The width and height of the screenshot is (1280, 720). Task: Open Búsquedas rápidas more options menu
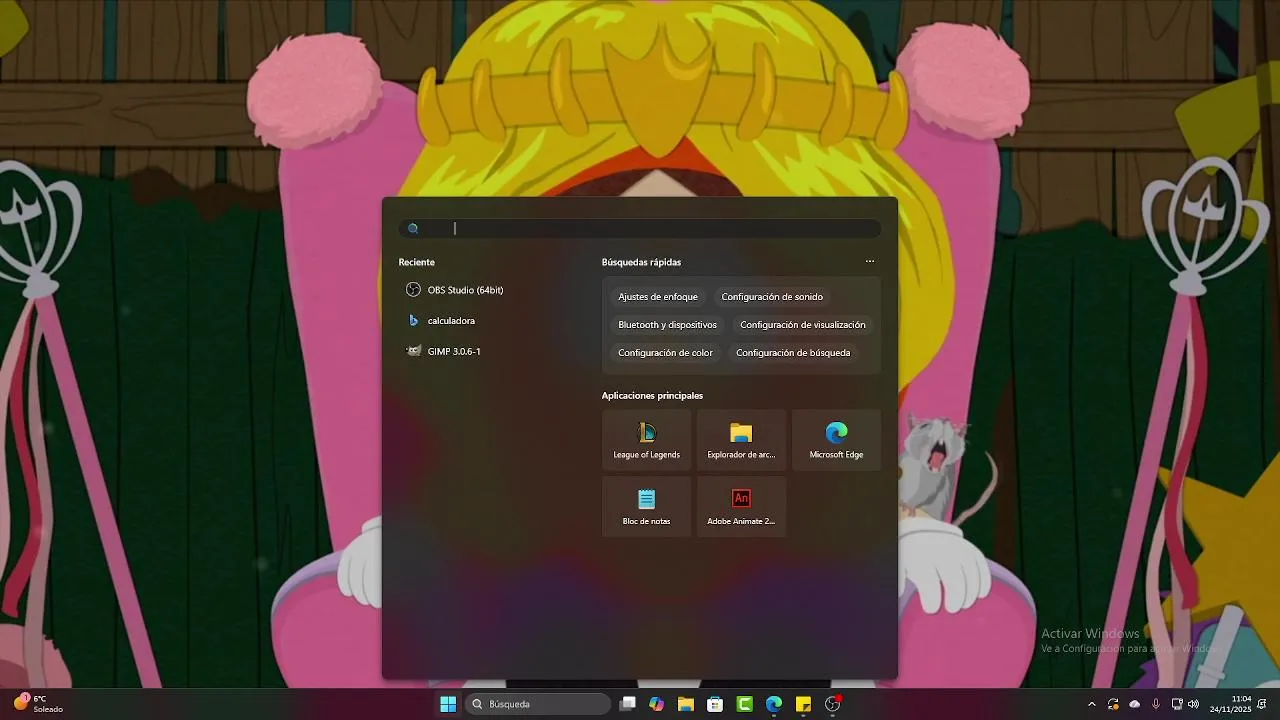870,262
